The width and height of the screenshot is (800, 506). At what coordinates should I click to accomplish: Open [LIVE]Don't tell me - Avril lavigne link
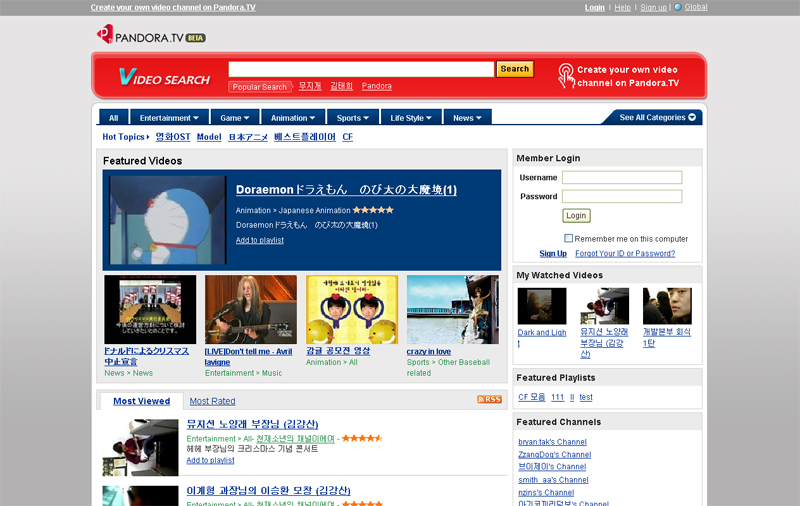coord(248,357)
